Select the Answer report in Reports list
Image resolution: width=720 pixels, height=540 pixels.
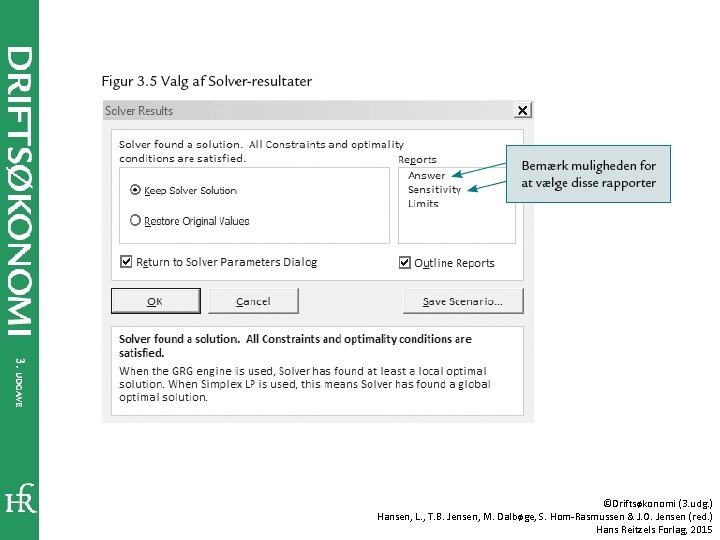point(426,175)
